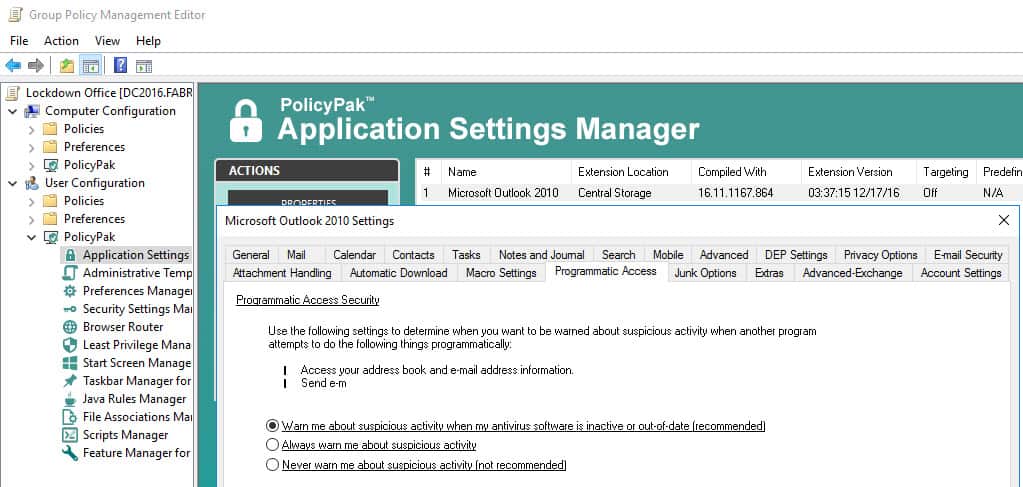
Task: Select 'Always warn me about suspicious activity'
Action: pos(273,445)
